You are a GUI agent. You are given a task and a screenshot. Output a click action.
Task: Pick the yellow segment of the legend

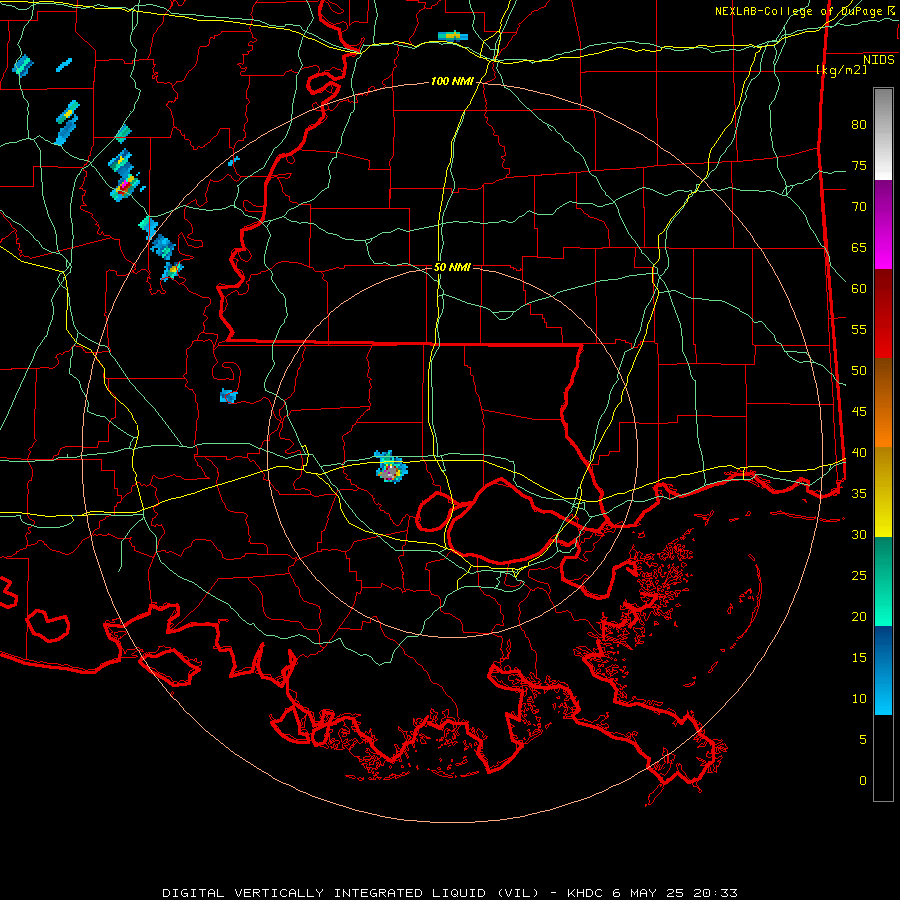click(x=883, y=492)
